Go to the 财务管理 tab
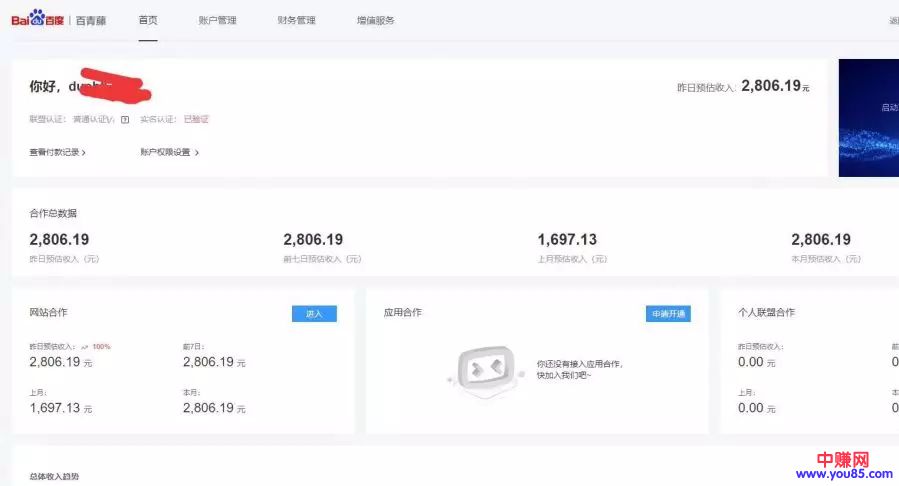The image size is (899, 486). pos(297,20)
